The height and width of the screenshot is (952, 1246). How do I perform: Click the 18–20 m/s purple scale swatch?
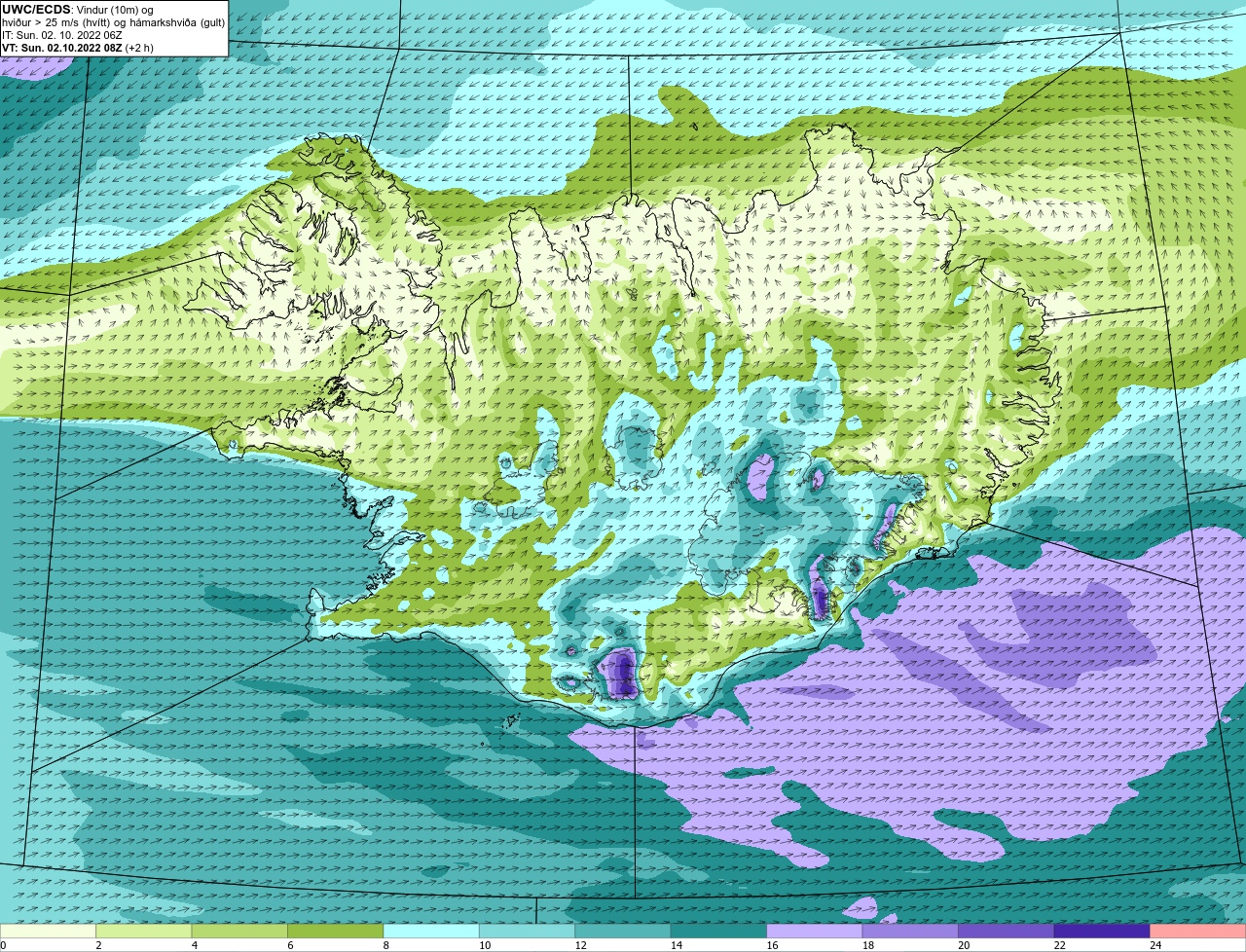(x=910, y=931)
